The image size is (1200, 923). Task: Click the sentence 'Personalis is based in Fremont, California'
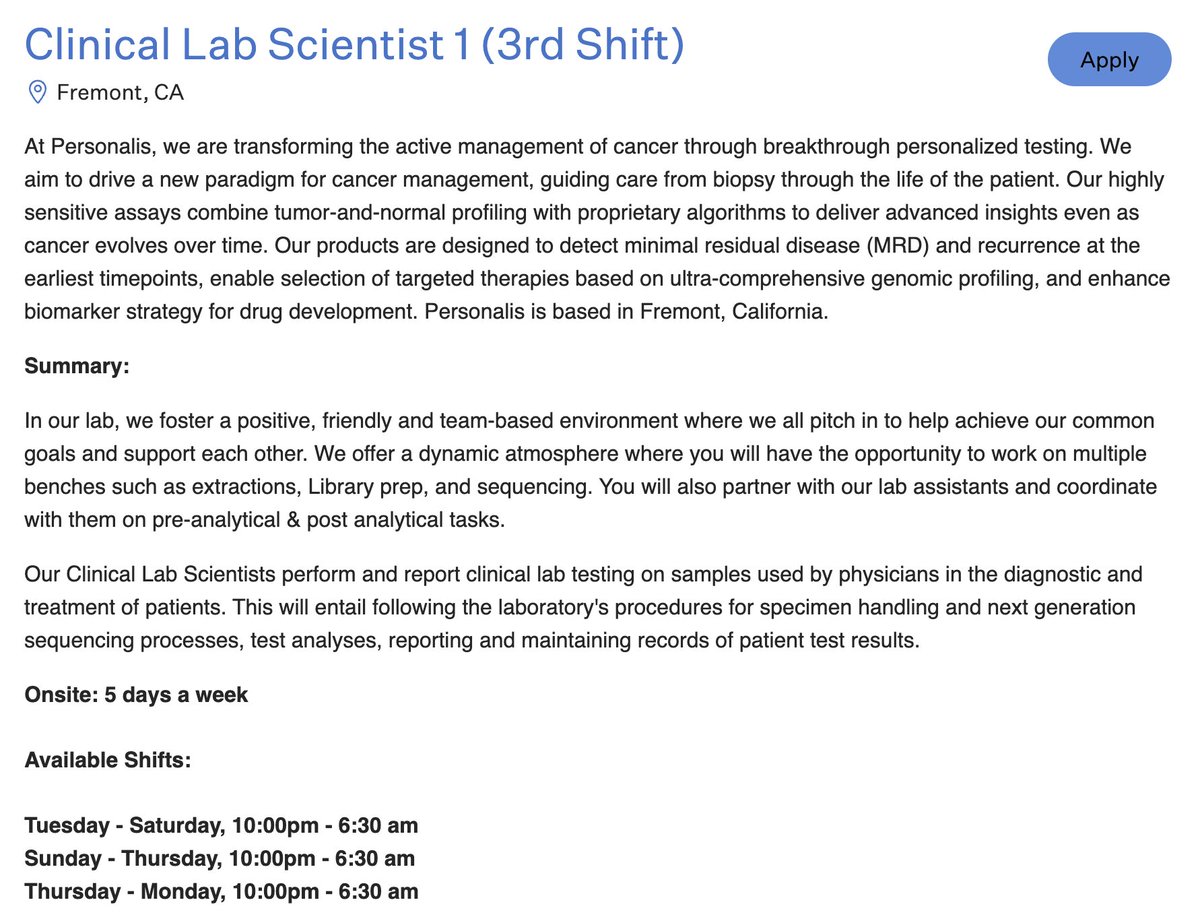(627, 311)
